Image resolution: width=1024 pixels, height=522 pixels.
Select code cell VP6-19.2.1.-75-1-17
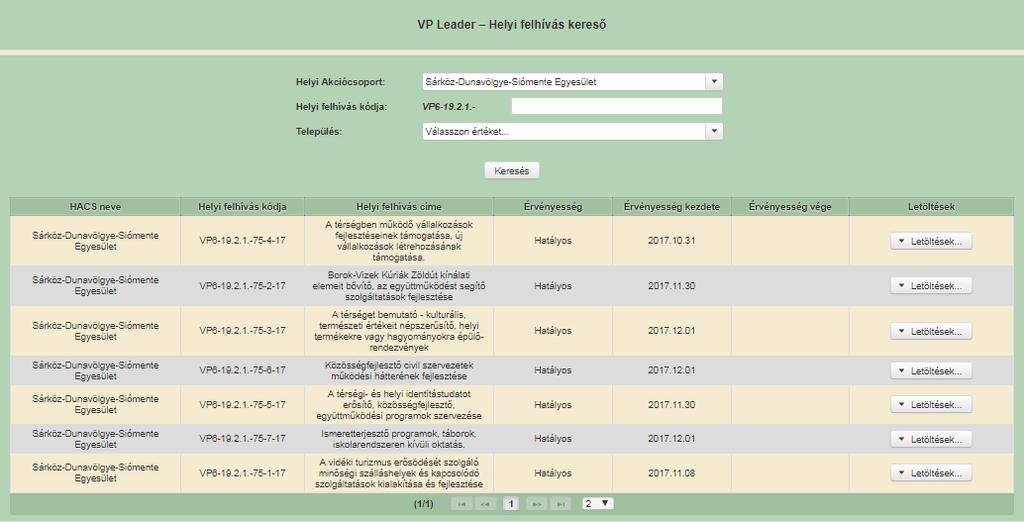click(242, 473)
